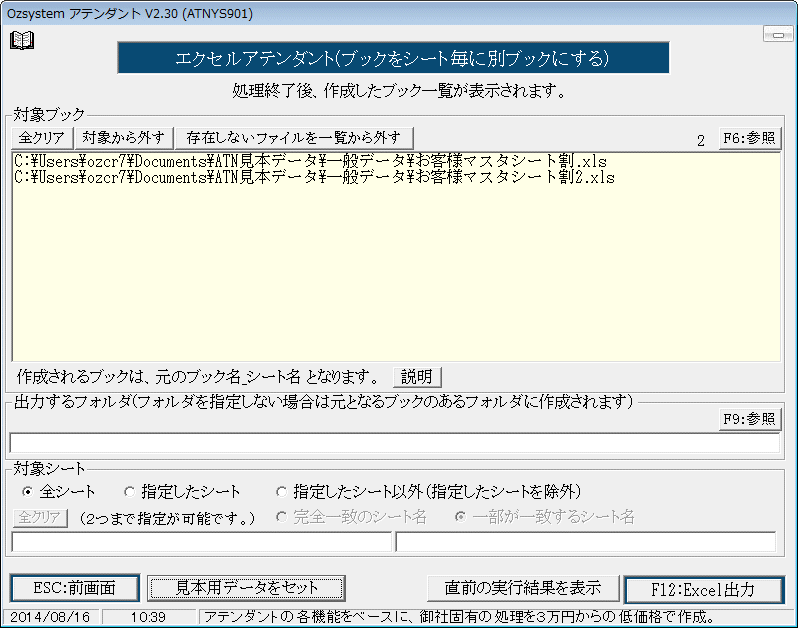The width and height of the screenshot is (798, 628).
Task: Click 存在しないファイルを一覧から外す button
Action: 294,138
